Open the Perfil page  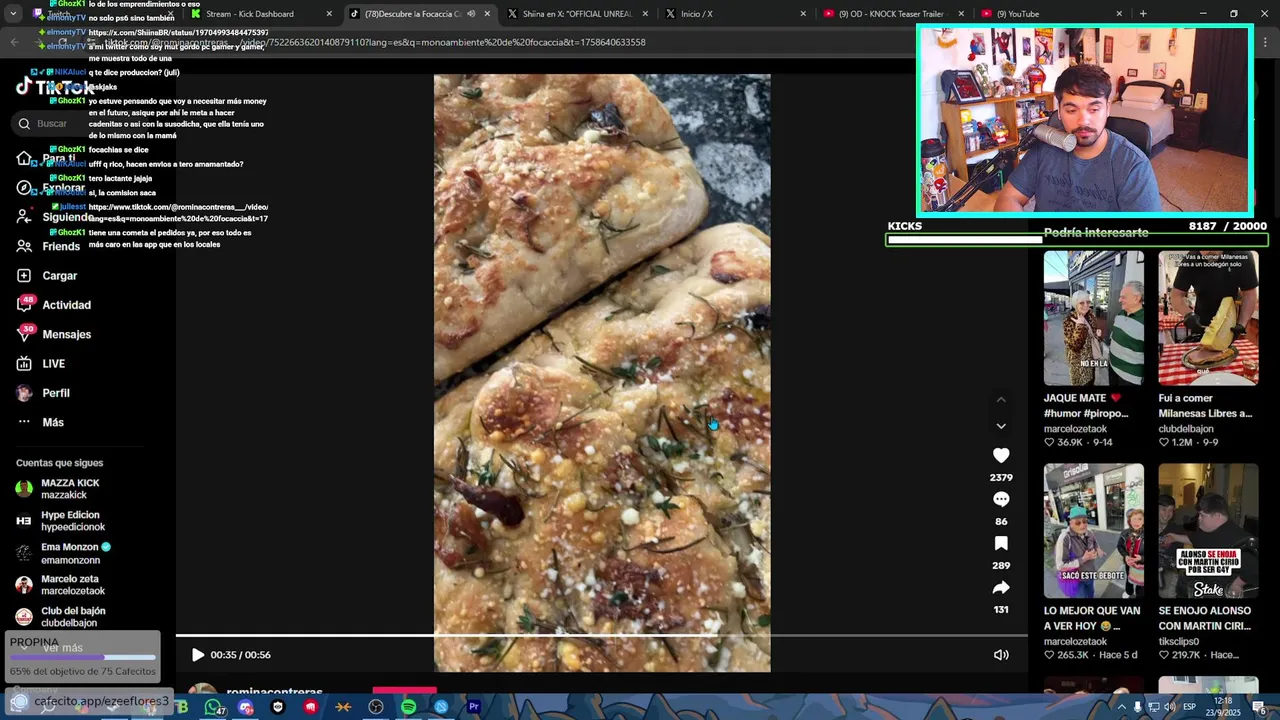coord(43,393)
